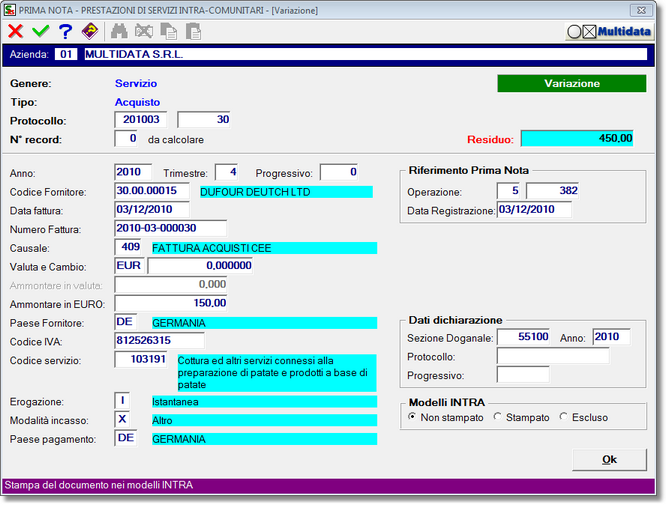Click the GERMANIA text beside Paese Fornitore
The width and height of the screenshot is (666, 505).
[x=265, y=323]
